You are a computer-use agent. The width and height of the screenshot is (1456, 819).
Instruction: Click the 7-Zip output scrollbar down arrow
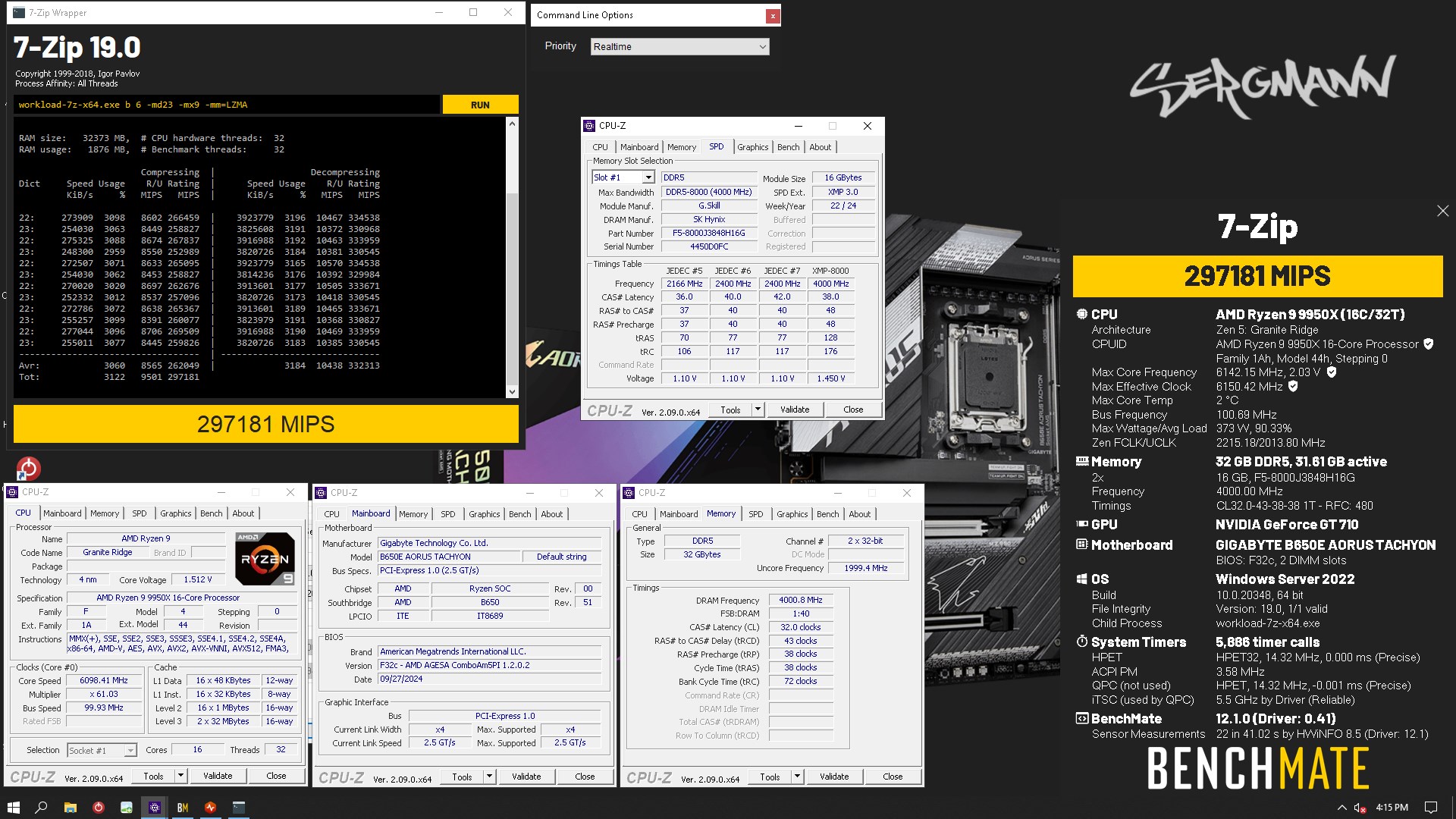click(x=513, y=392)
